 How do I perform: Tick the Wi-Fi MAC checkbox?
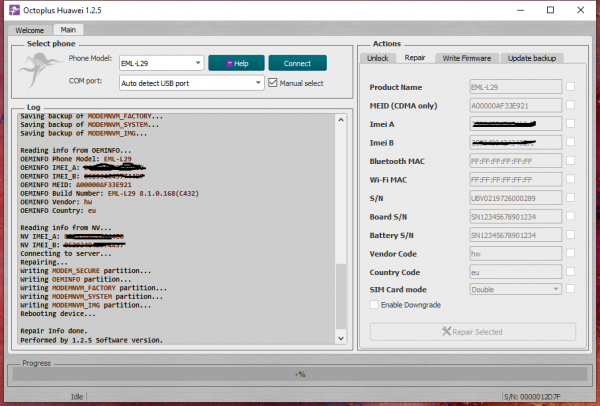click(570, 179)
